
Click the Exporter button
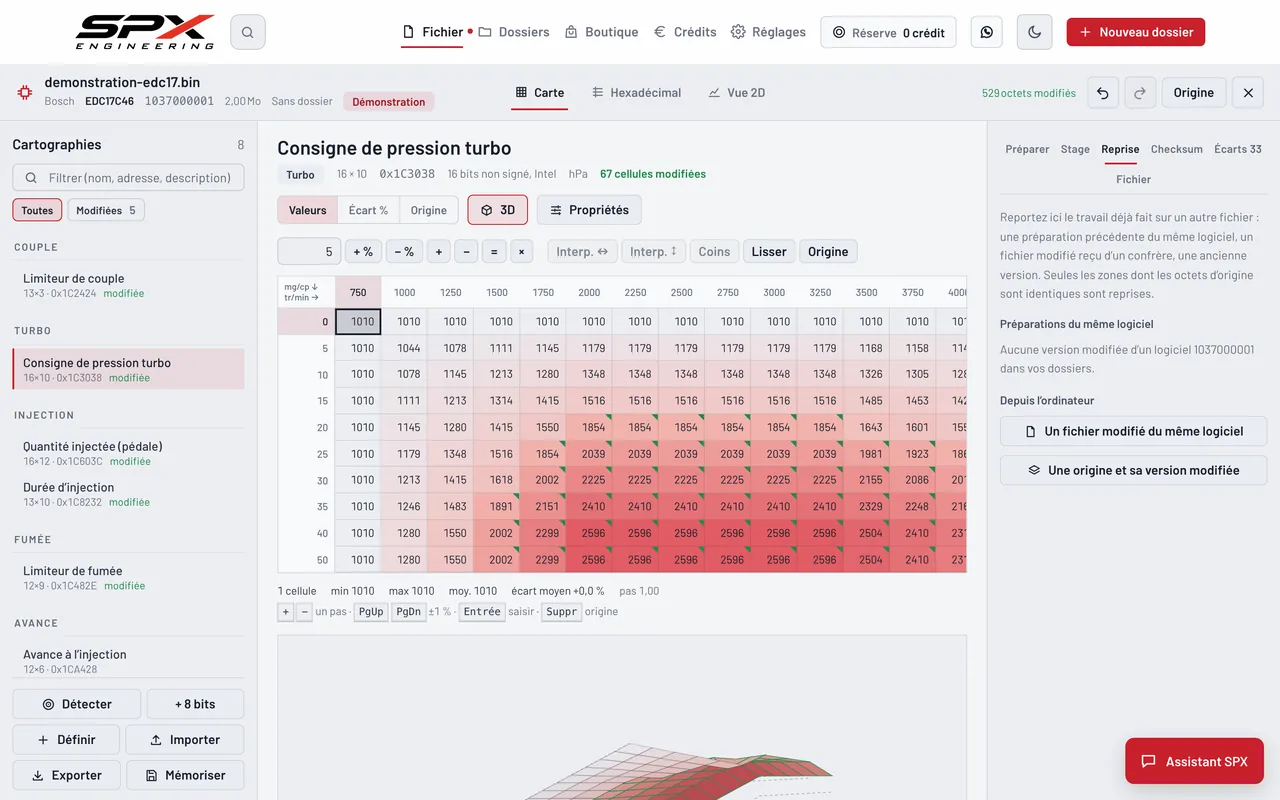66,775
